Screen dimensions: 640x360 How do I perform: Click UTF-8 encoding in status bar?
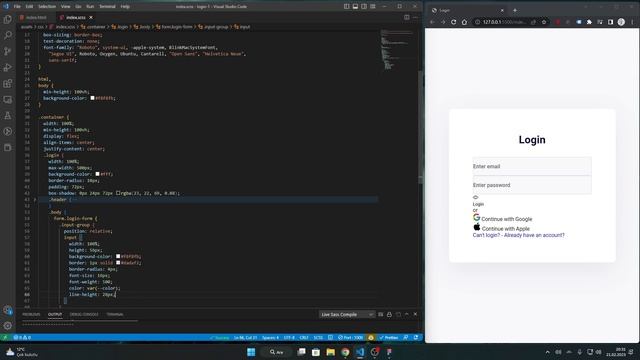[x=289, y=338]
